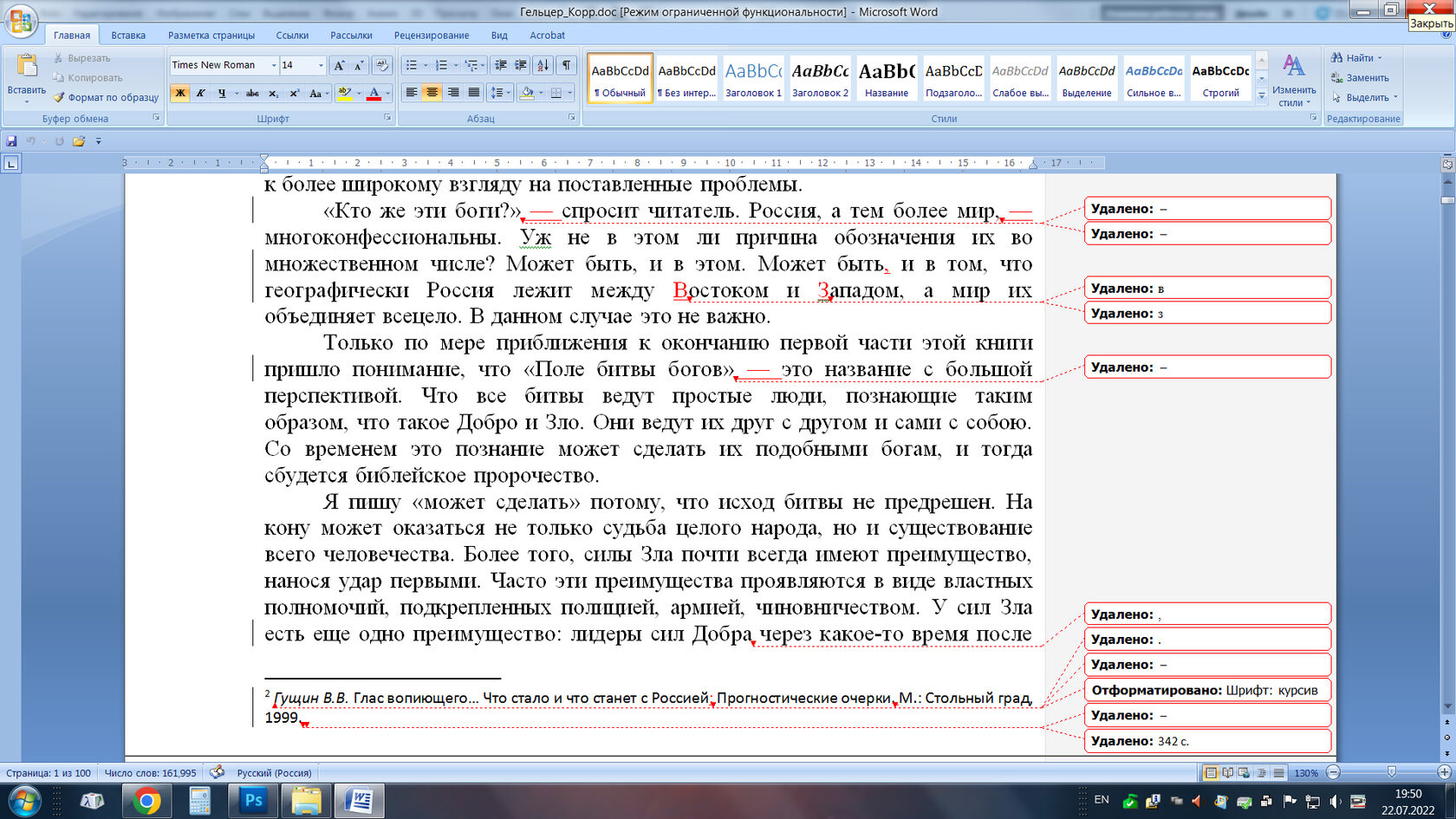1456x819 pixels.
Task: Apply the Строгий style
Action: [x=1220, y=78]
